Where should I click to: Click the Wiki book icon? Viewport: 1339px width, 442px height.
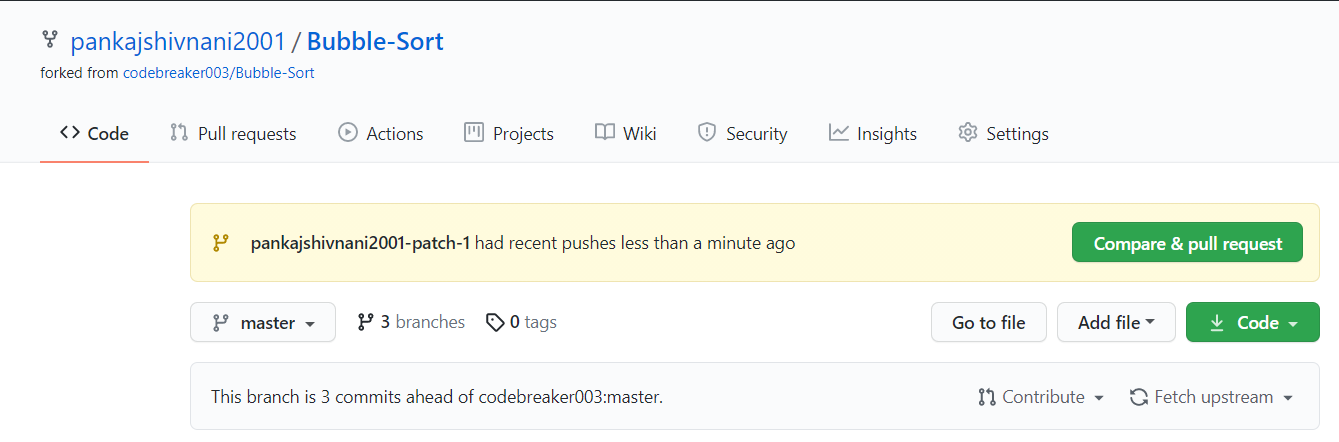click(x=604, y=132)
